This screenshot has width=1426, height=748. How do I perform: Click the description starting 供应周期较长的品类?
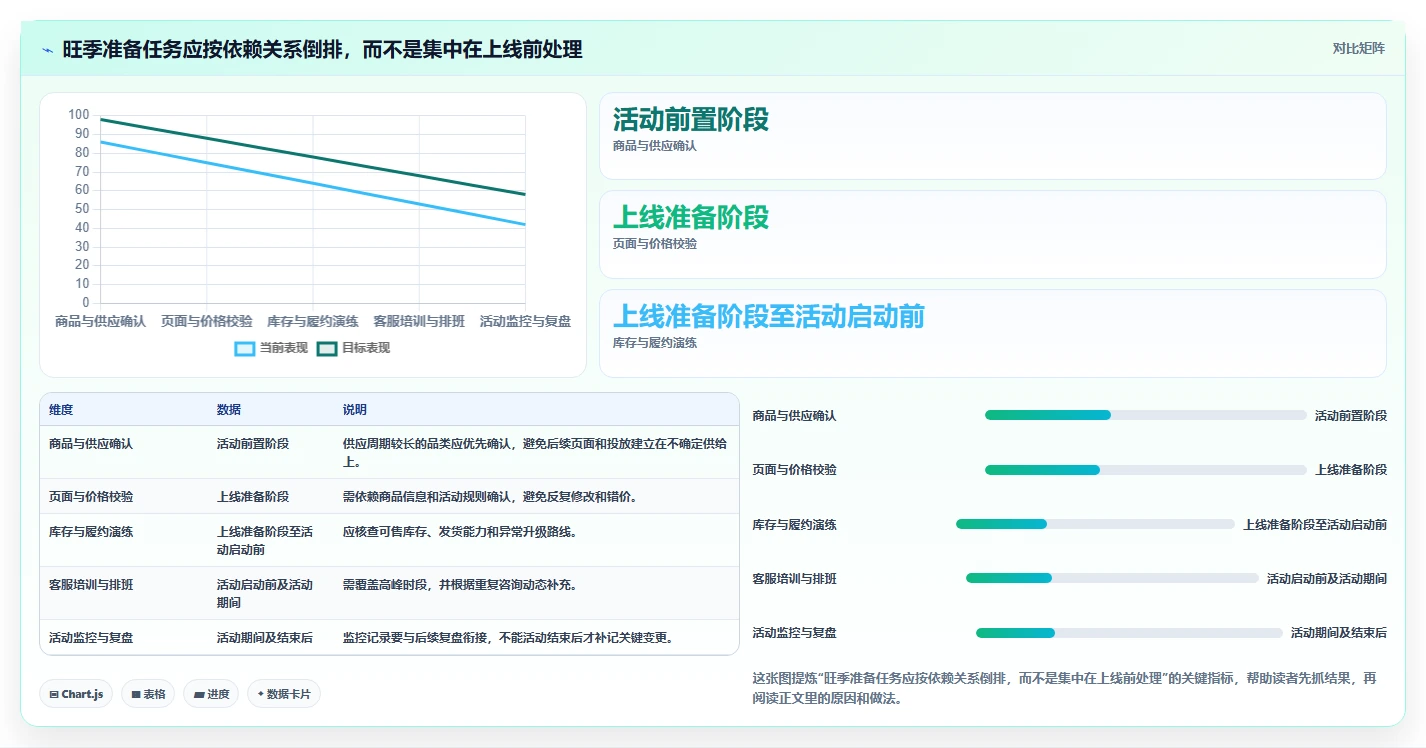pos(535,452)
